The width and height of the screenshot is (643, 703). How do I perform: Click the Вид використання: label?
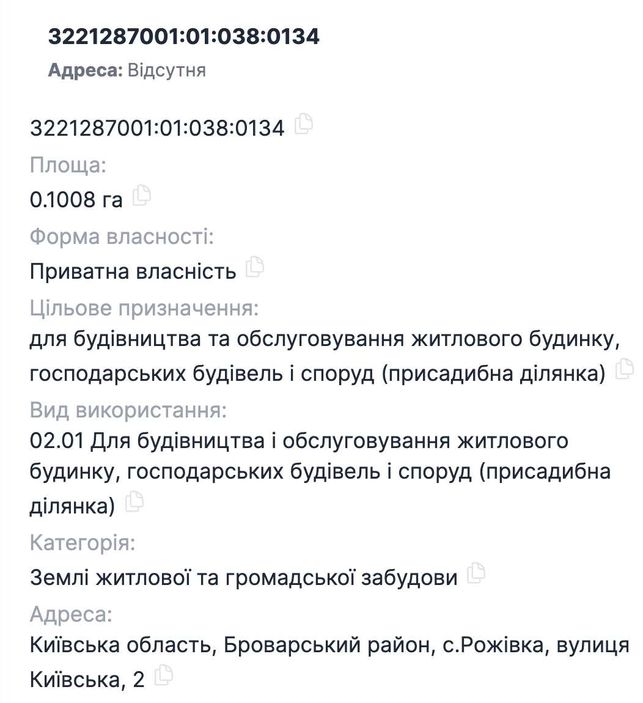point(128,410)
